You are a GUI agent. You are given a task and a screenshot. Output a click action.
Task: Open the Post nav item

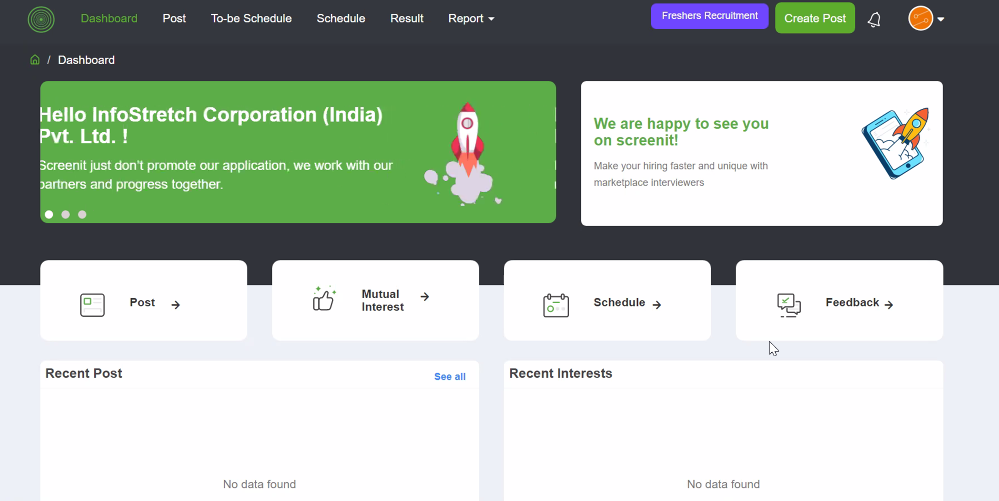point(174,18)
